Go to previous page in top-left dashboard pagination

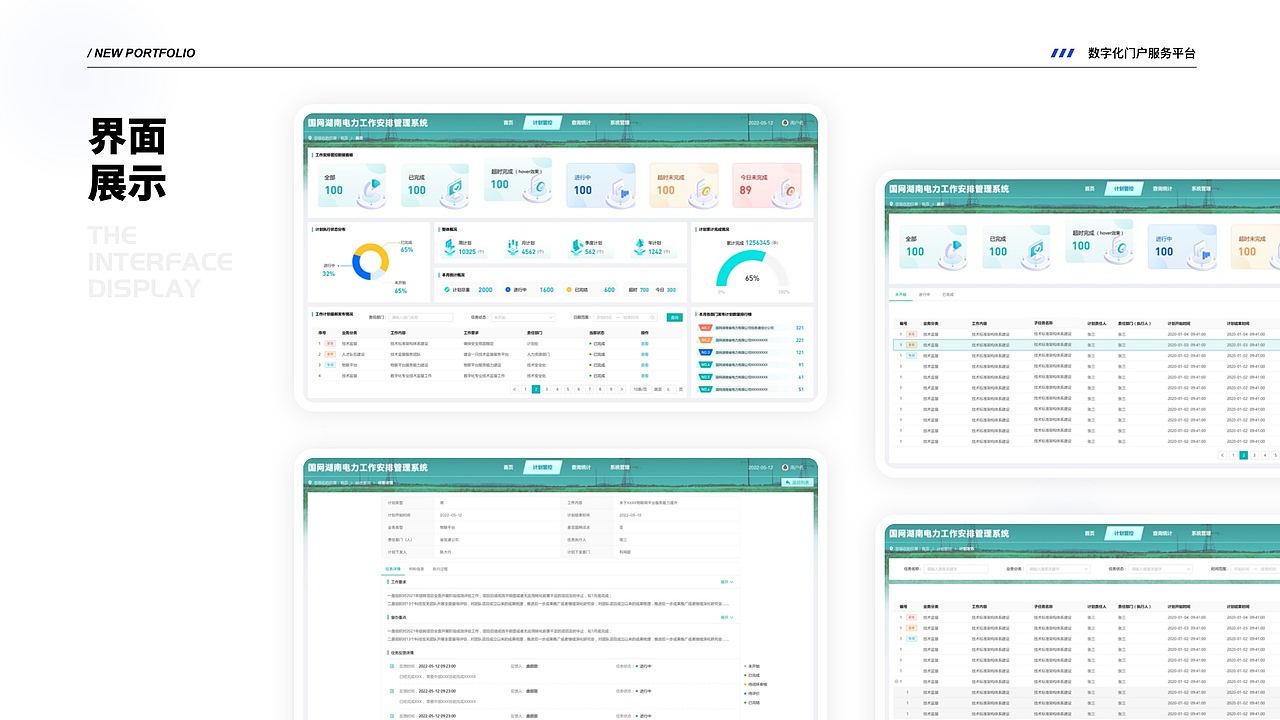(515, 389)
